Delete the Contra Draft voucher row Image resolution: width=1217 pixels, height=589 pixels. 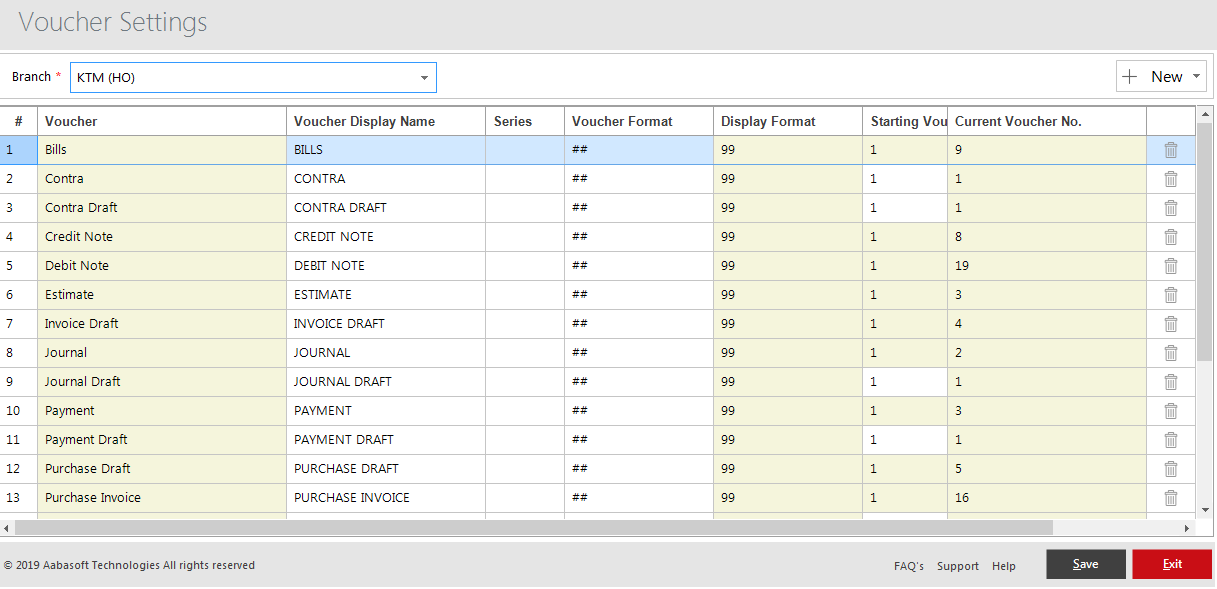click(1171, 207)
